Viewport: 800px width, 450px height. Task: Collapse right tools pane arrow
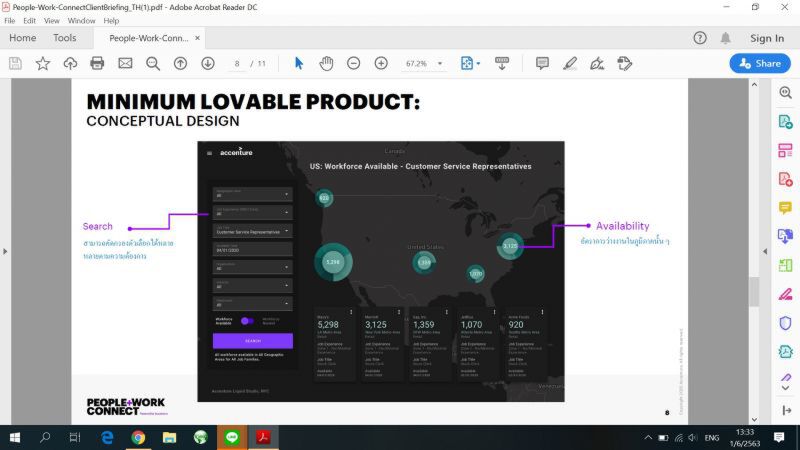click(765, 251)
